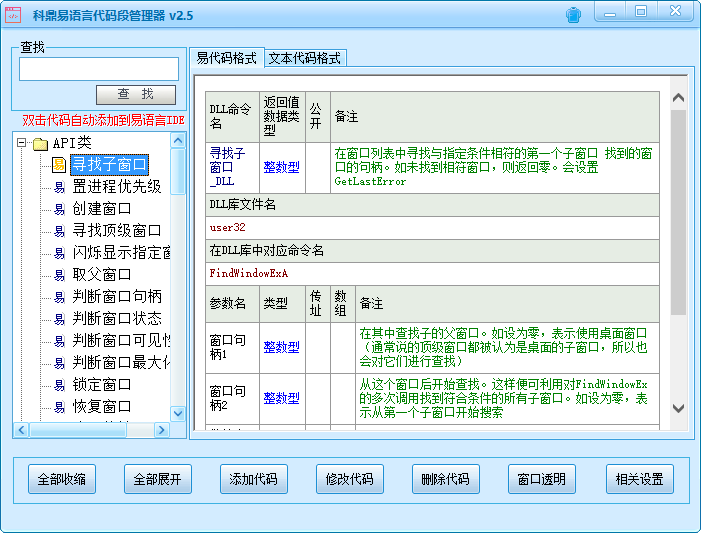
Task: Click the icon next to 创建窗口
Action: click(59, 209)
